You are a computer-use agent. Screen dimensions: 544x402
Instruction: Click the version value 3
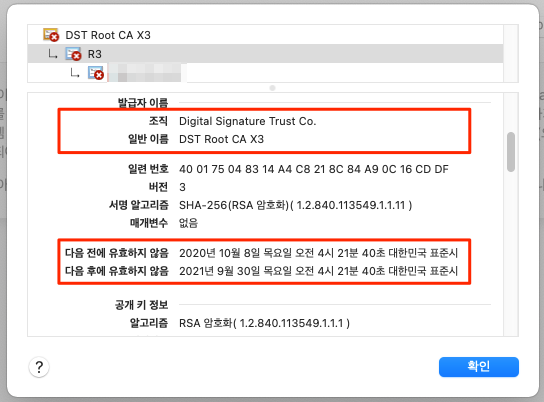pyautogui.click(x=182, y=187)
